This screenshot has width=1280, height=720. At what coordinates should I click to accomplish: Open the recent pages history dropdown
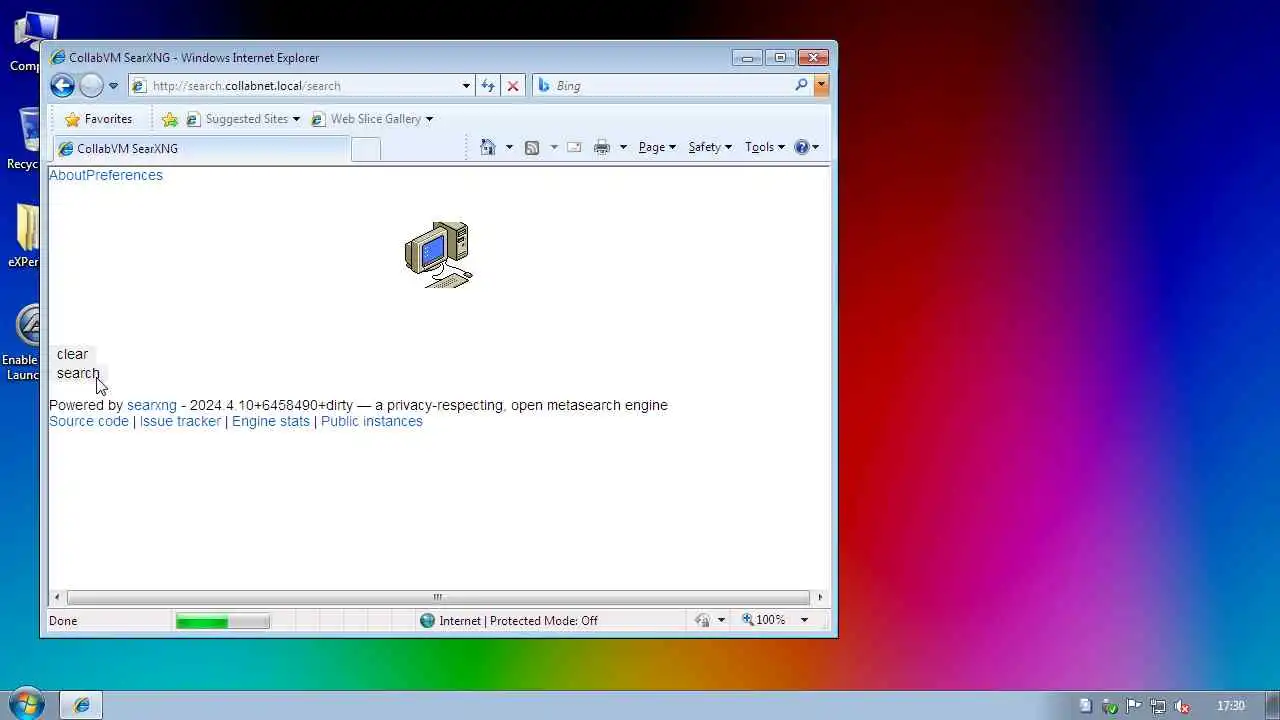tap(113, 86)
